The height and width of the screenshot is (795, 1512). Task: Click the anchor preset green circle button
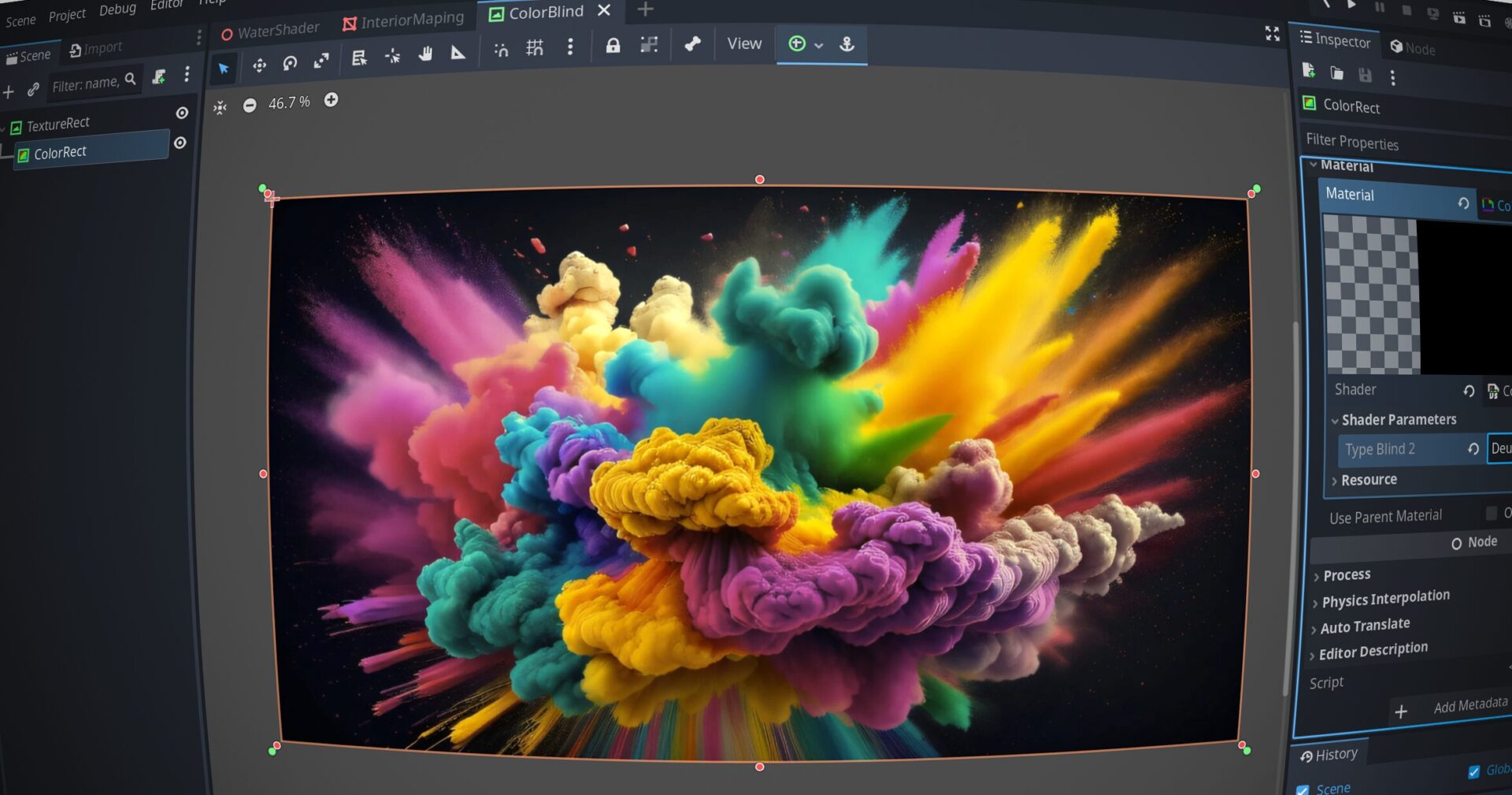(797, 43)
